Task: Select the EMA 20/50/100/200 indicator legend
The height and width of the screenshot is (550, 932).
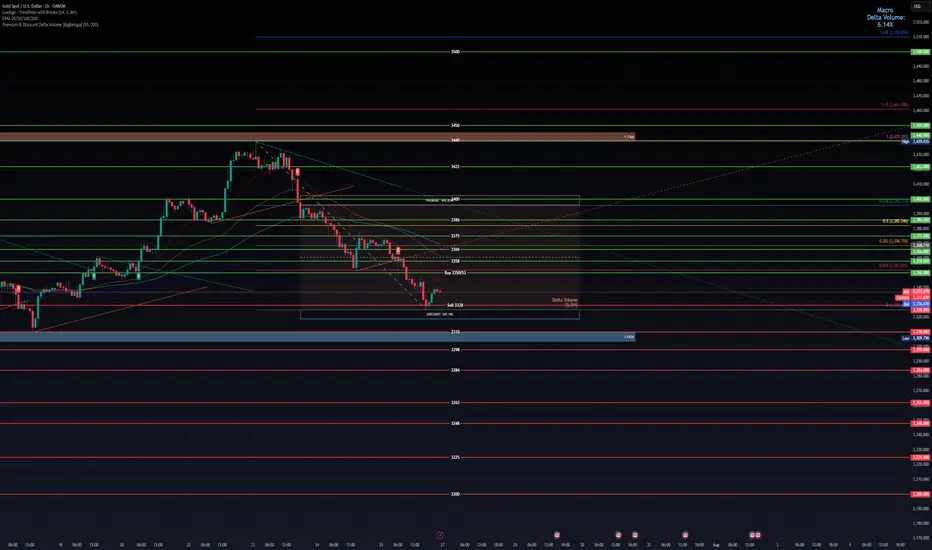Action: (22, 18)
